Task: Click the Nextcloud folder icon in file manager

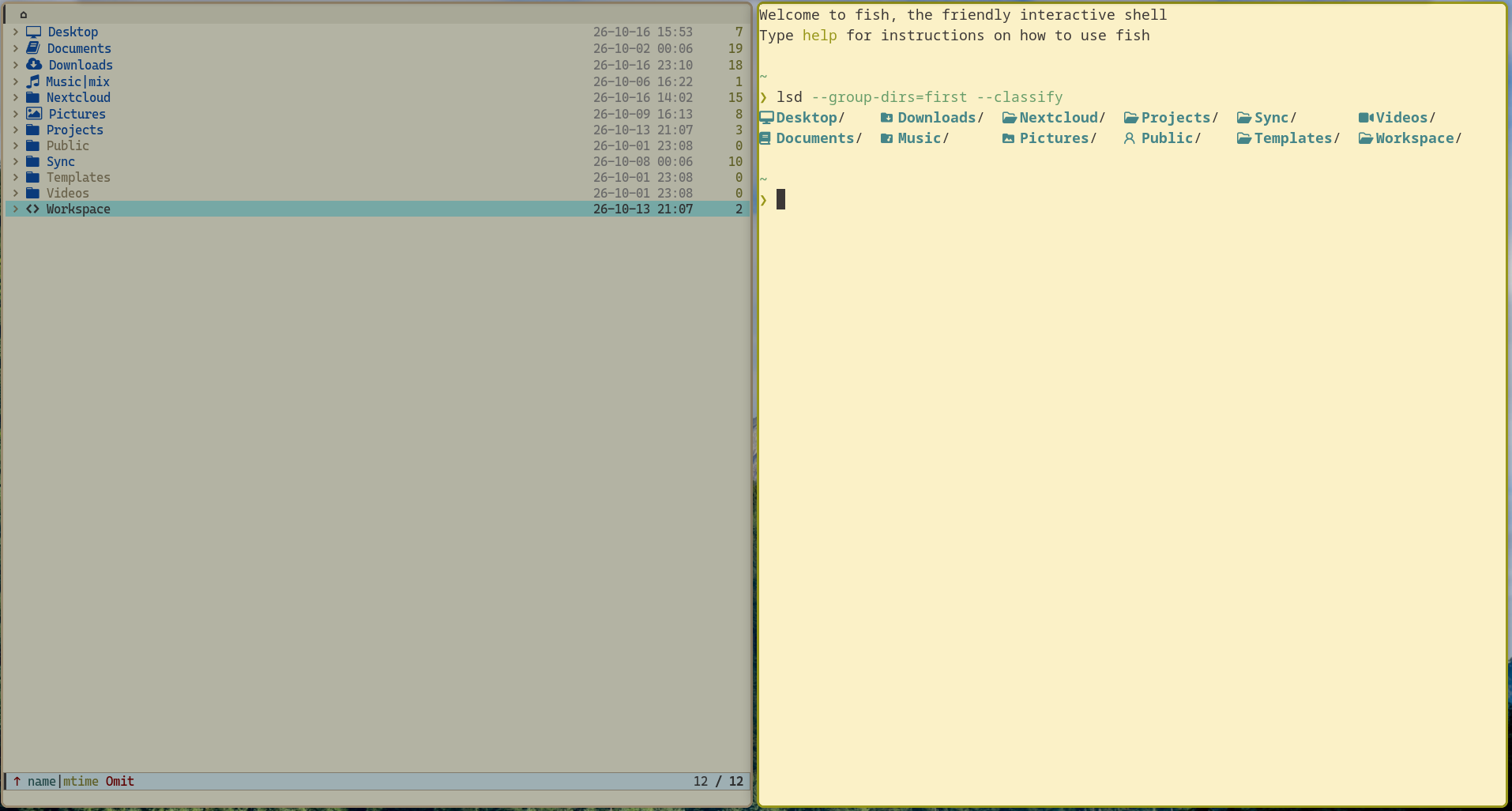Action: [x=32, y=97]
